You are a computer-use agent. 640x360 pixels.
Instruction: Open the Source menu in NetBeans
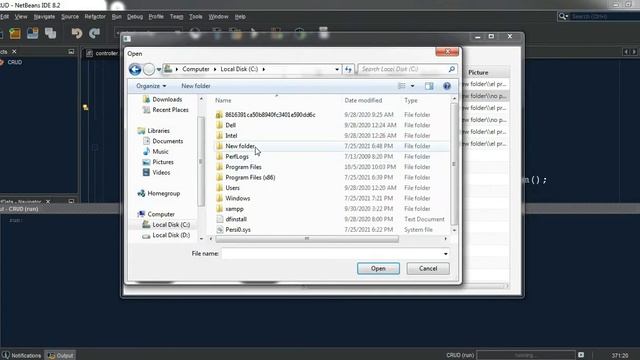click(x=70, y=17)
